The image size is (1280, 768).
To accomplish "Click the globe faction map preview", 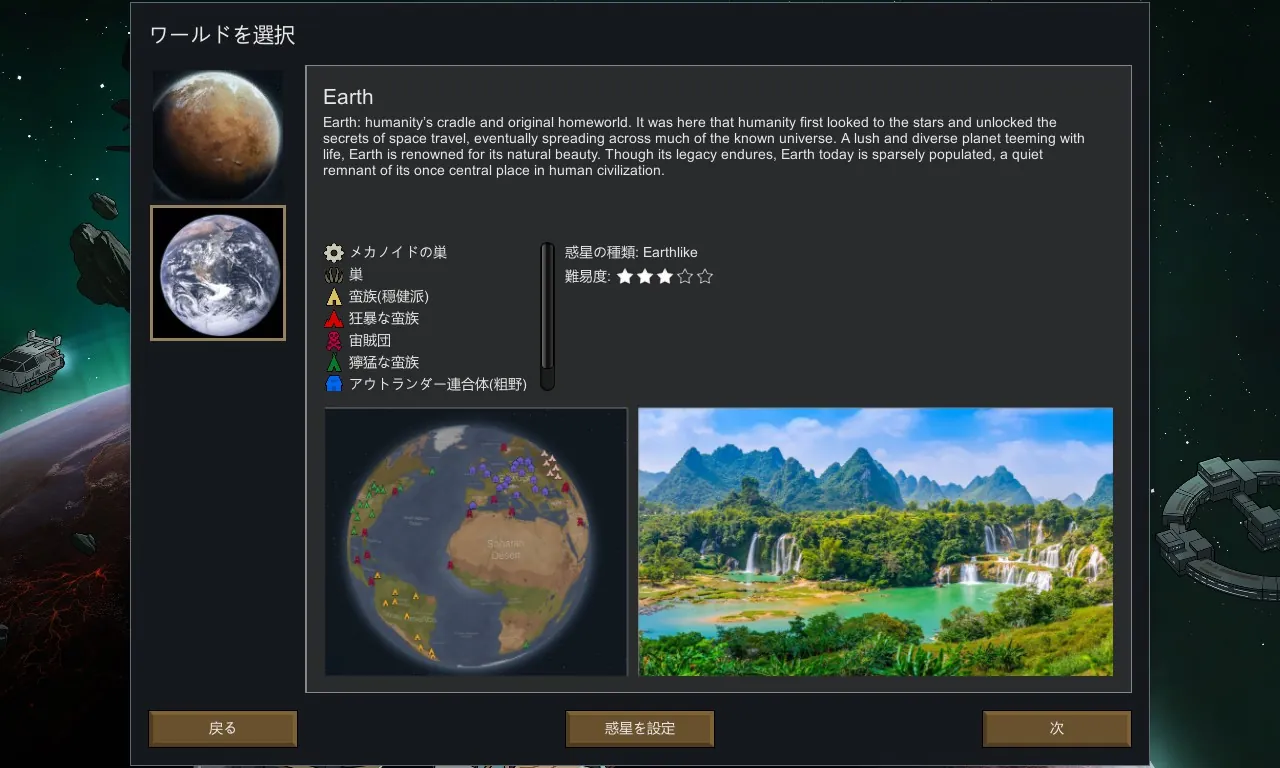I will 476,542.
